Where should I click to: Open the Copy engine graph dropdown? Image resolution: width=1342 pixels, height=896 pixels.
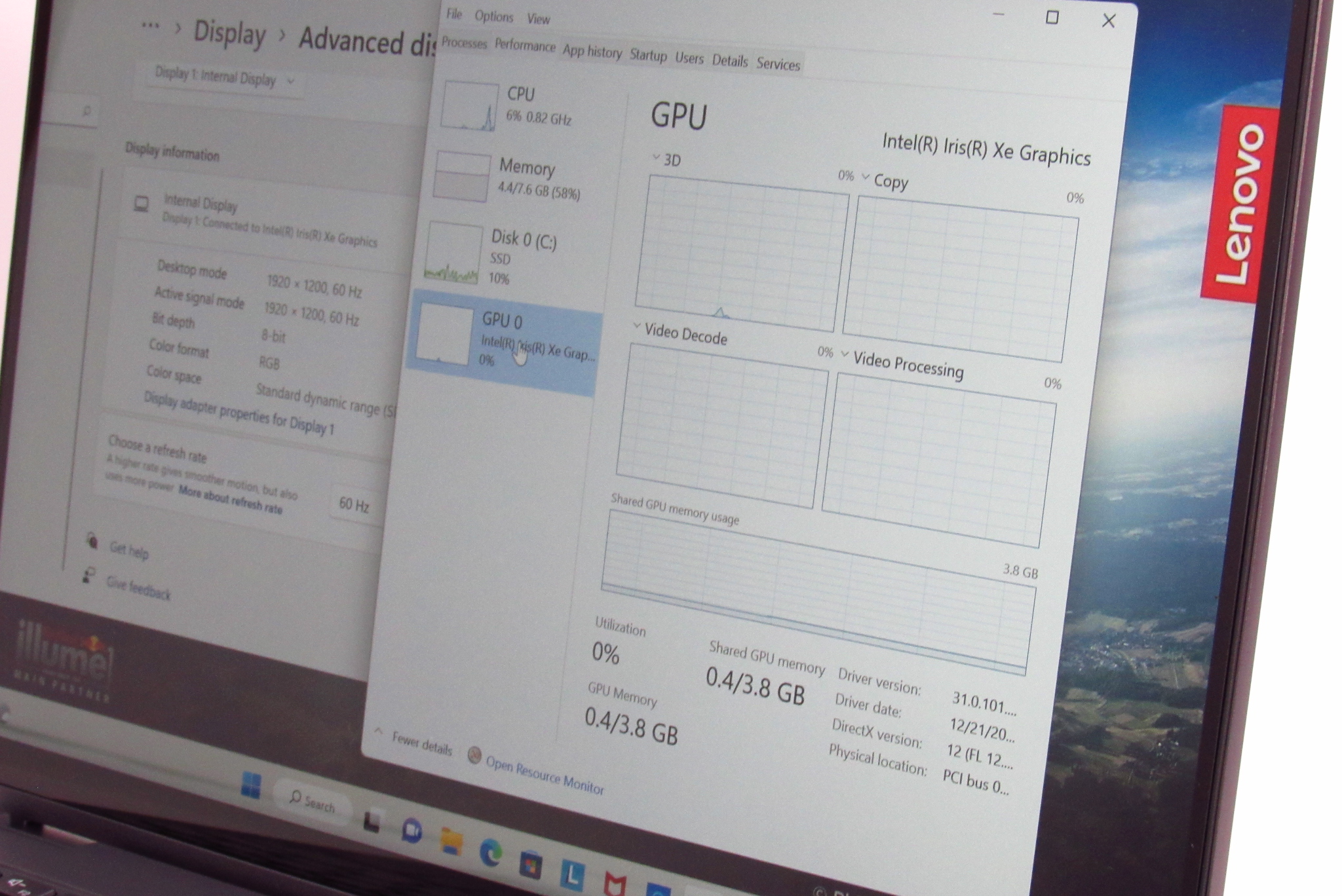point(865,177)
